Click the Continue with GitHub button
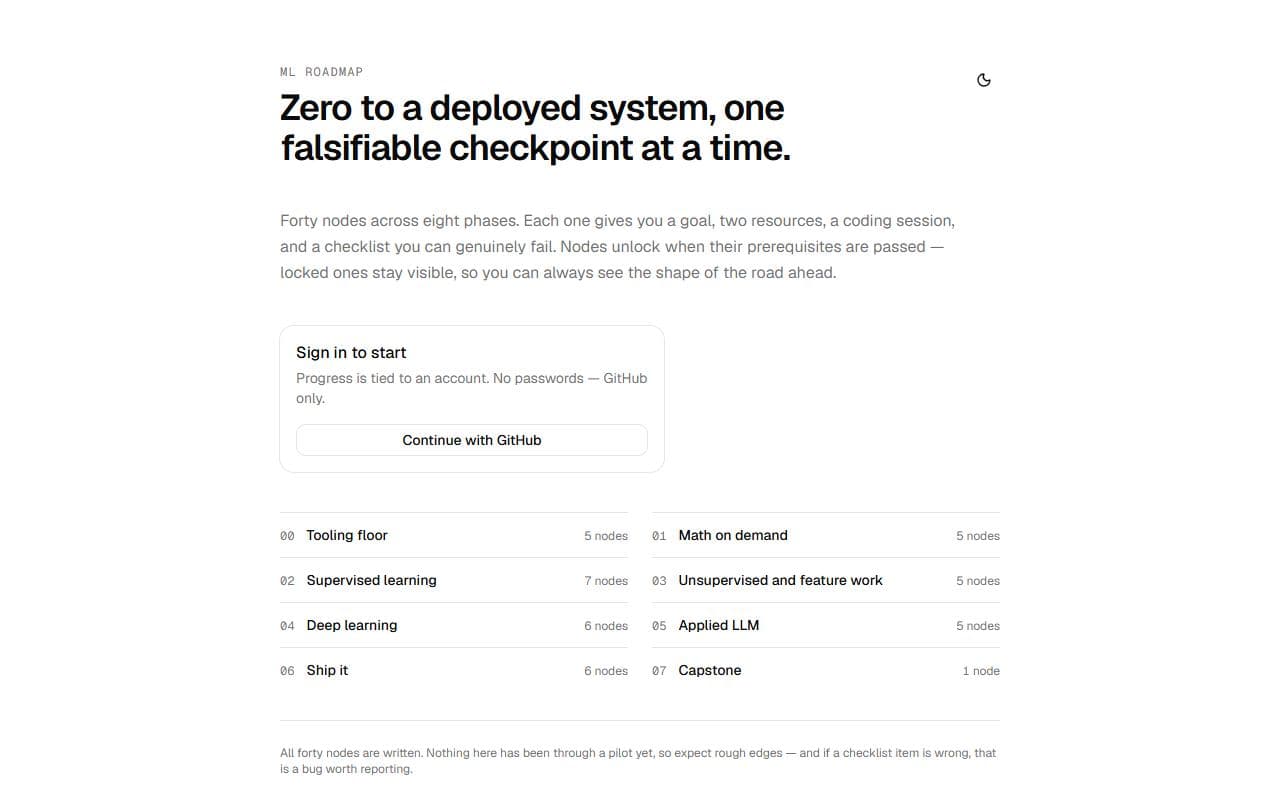 pos(472,440)
